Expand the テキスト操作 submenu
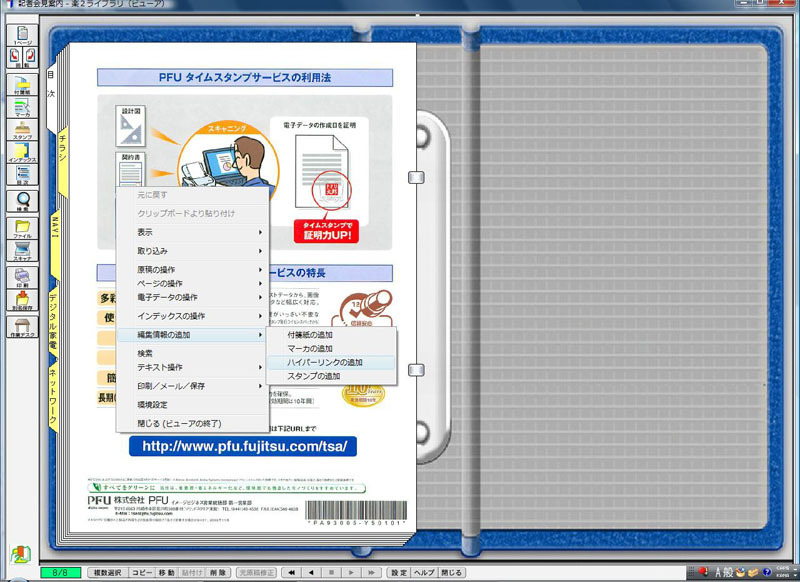 (x=193, y=367)
